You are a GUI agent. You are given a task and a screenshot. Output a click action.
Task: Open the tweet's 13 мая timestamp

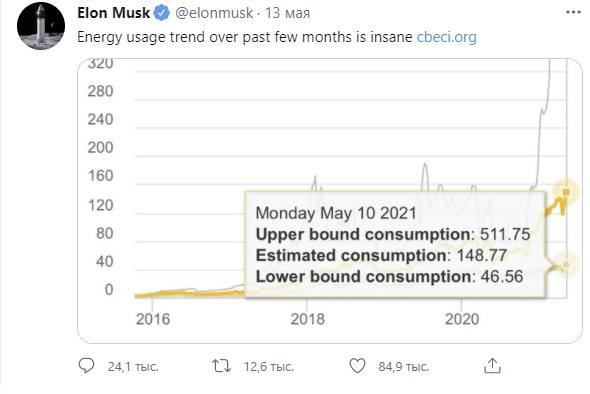(x=287, y=13)
